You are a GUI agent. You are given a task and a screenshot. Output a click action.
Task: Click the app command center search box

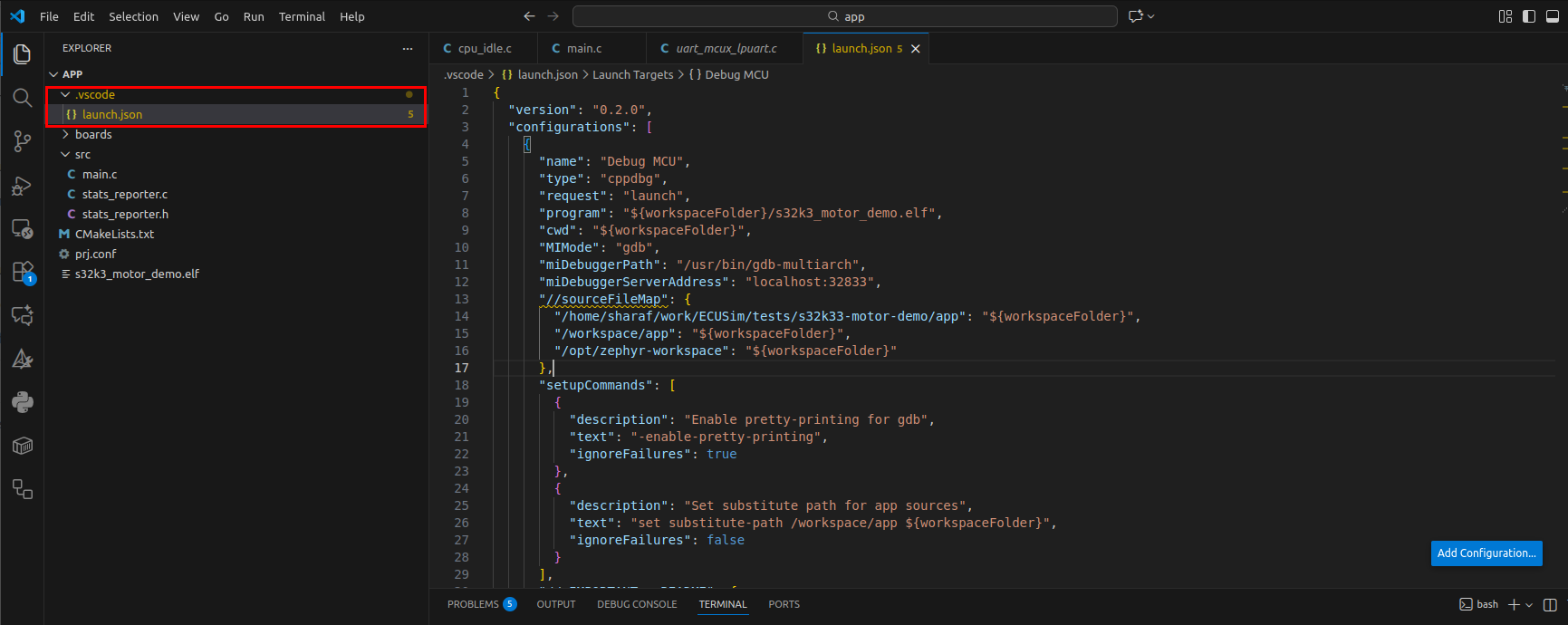tap(845, 16)
